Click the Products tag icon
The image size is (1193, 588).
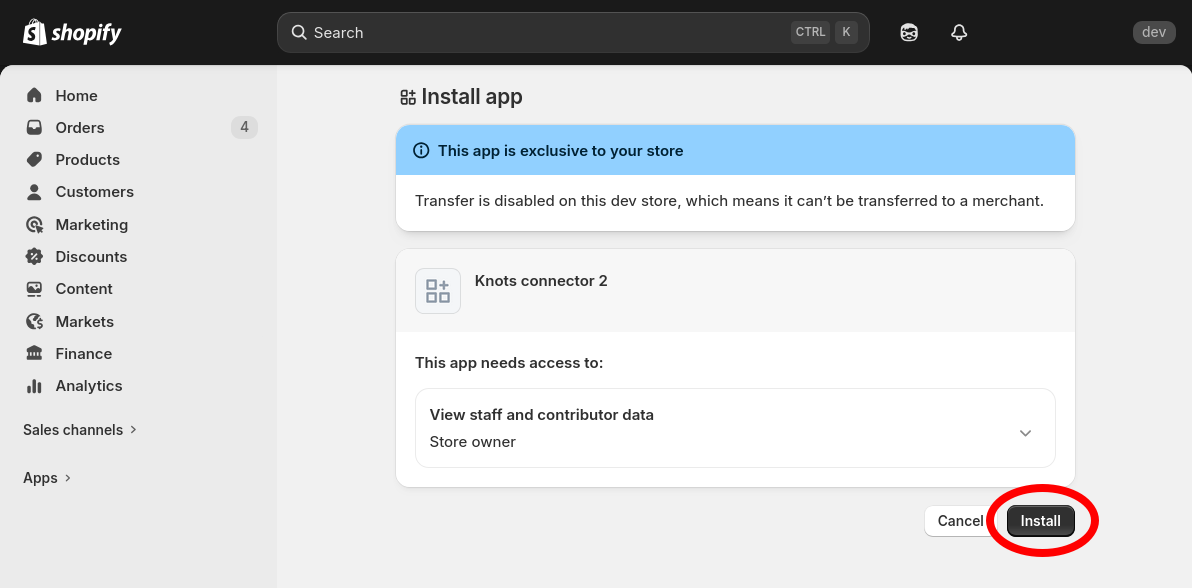click(34, 159)
